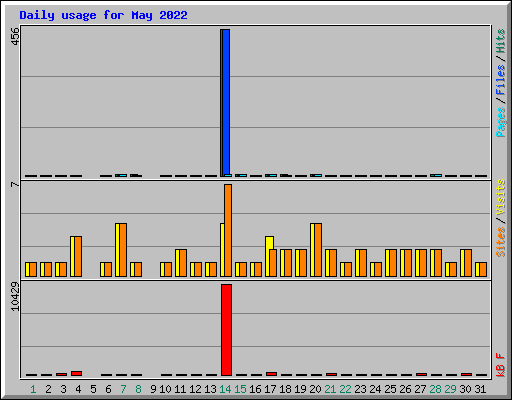
Task: Click day label '29' on the x-axis
Action: [x=450, y=389]
